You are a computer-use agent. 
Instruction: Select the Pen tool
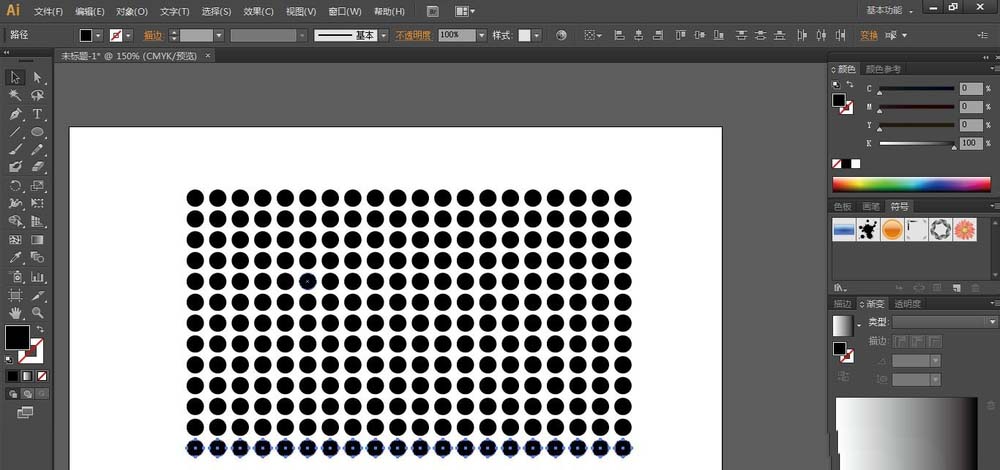[15, 114]
